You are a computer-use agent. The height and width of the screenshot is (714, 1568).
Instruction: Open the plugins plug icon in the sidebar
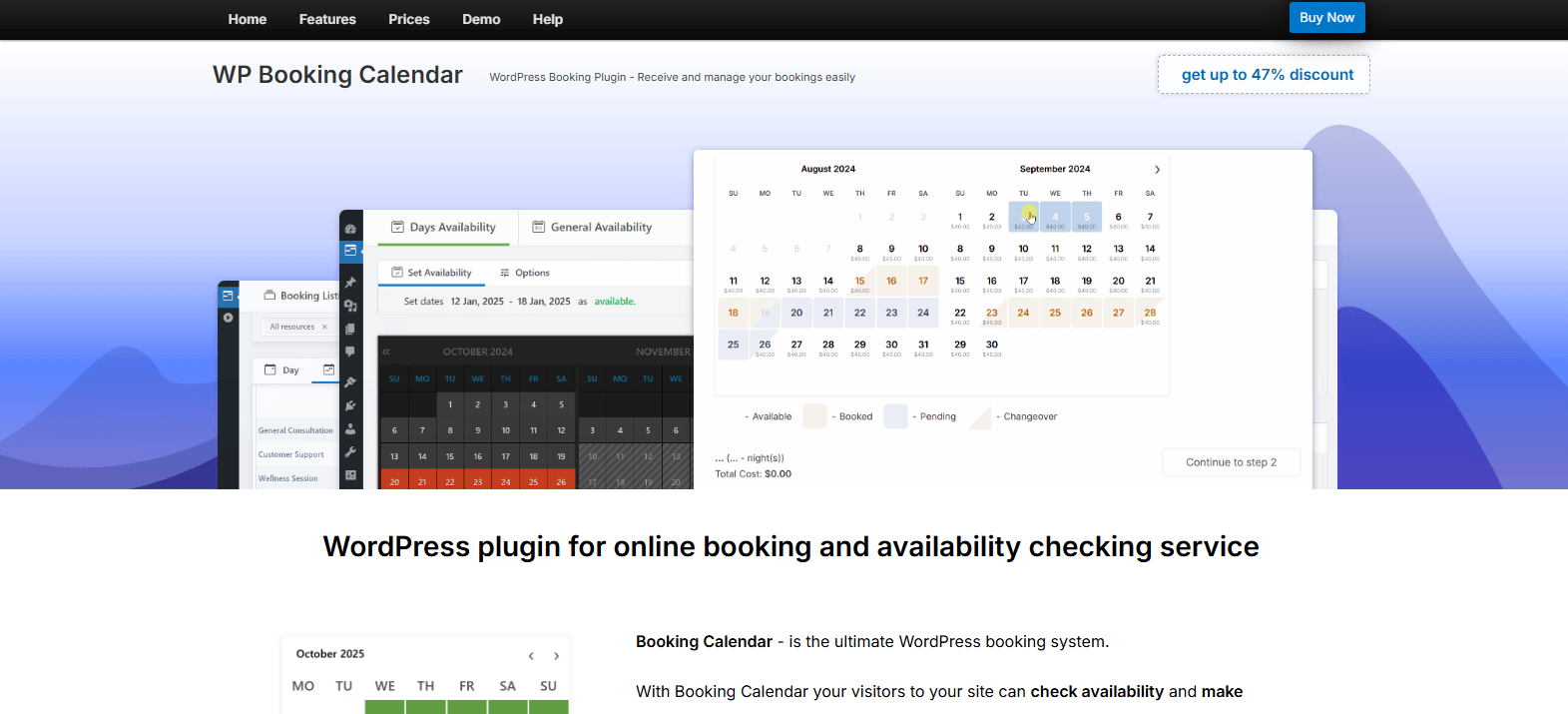(x=350, y=405)
